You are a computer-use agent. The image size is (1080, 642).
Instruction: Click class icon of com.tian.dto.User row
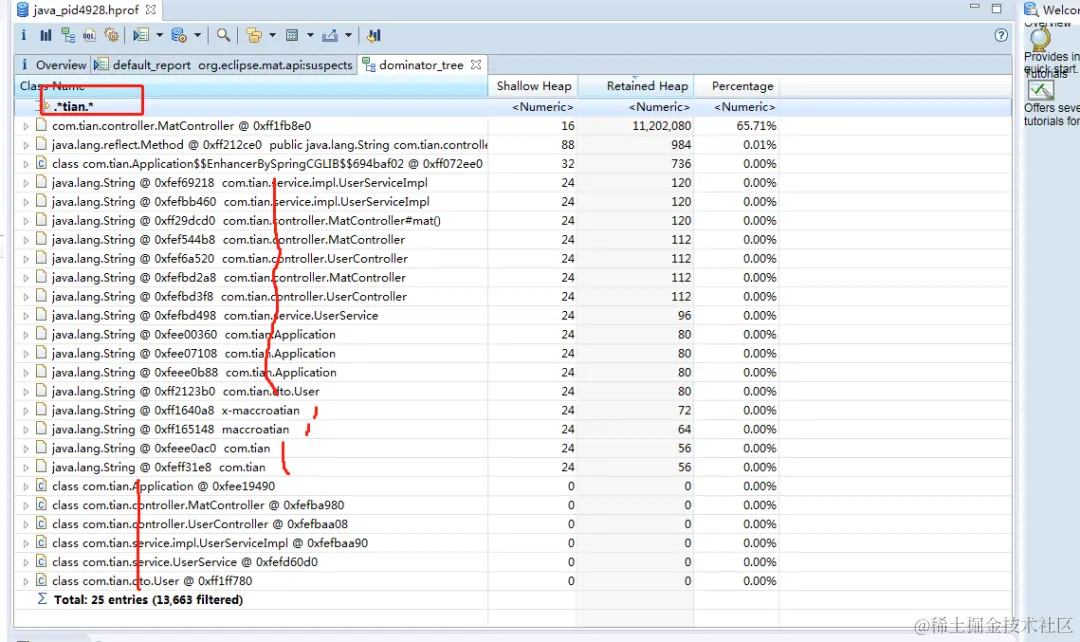(41, 581)
